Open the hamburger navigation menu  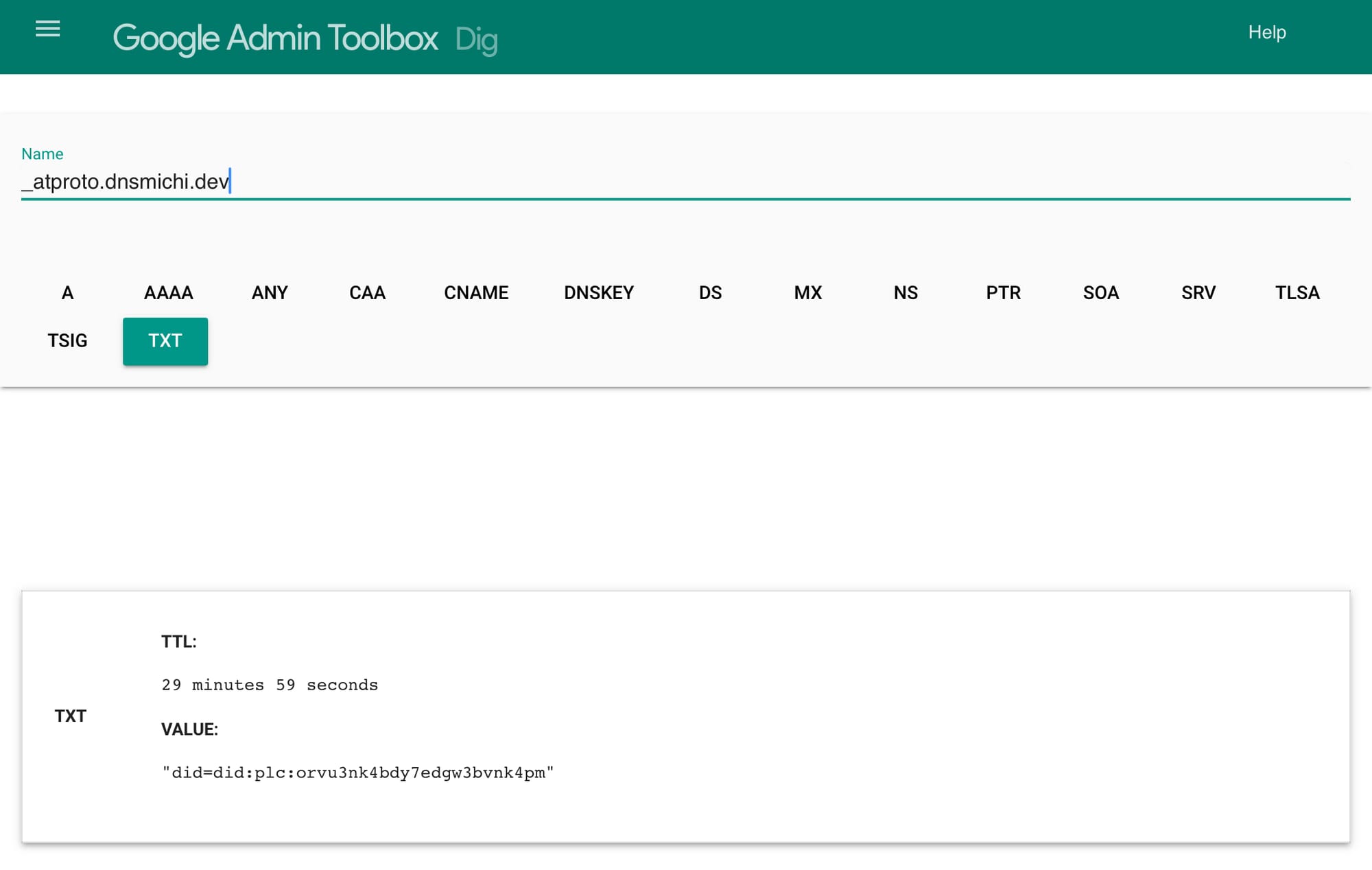click(47, 29)
